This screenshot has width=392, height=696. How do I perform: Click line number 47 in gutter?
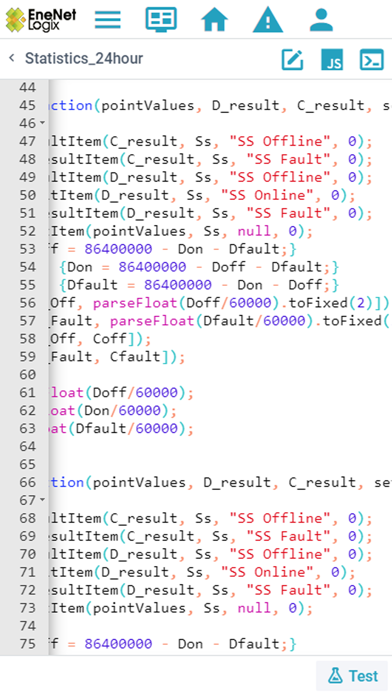click(28, 141)
